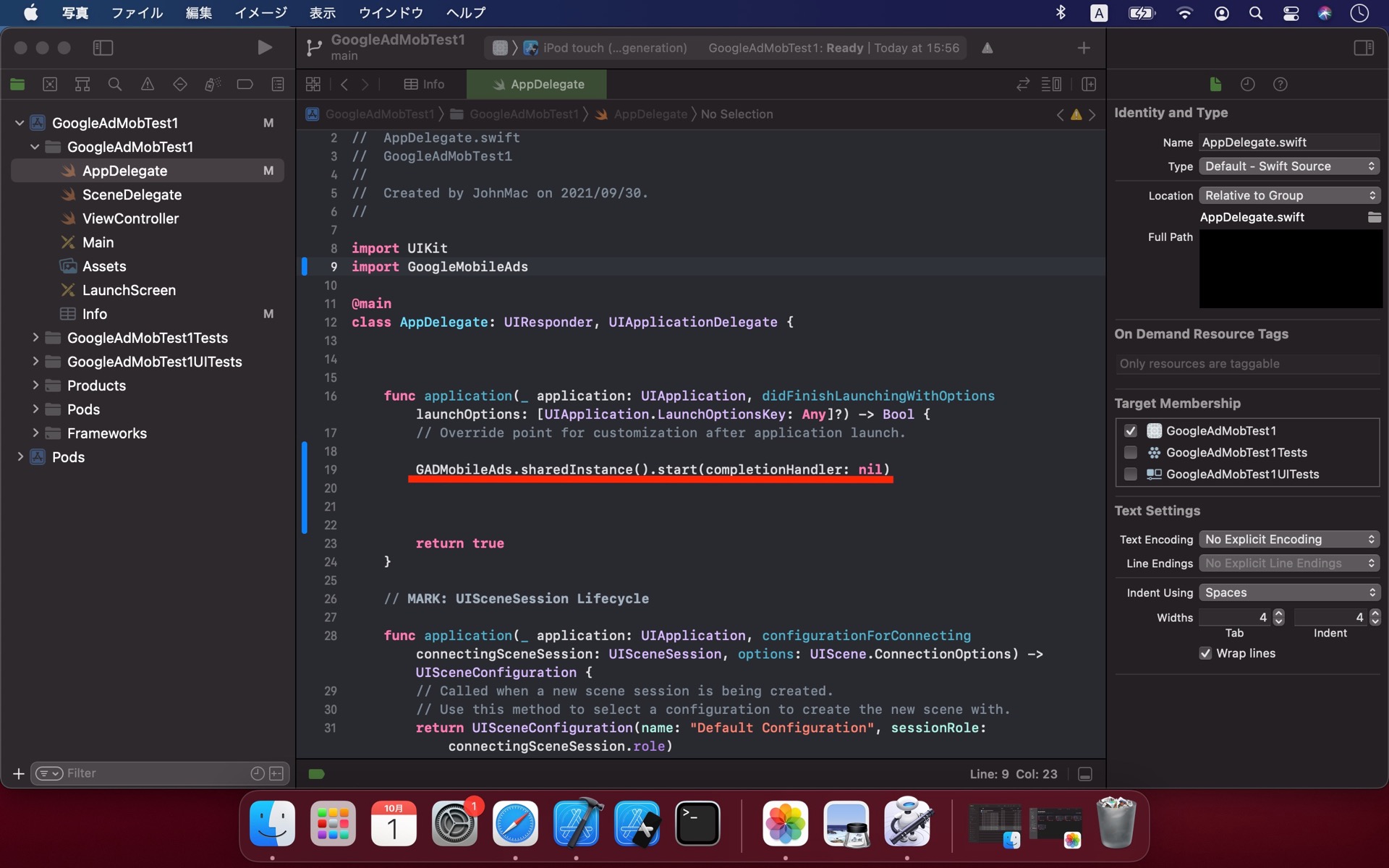
Task: Toggle code review changes arrows
Action: click(x=1022, y=84)
